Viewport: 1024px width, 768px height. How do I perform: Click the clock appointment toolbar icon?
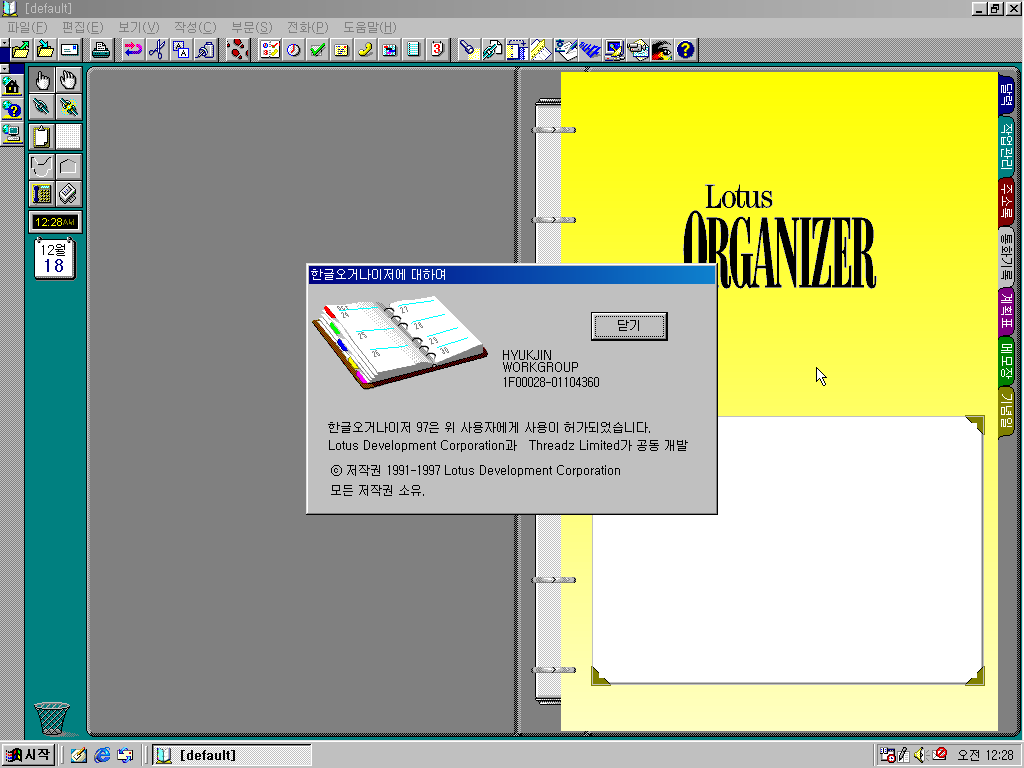click(293, 50)
